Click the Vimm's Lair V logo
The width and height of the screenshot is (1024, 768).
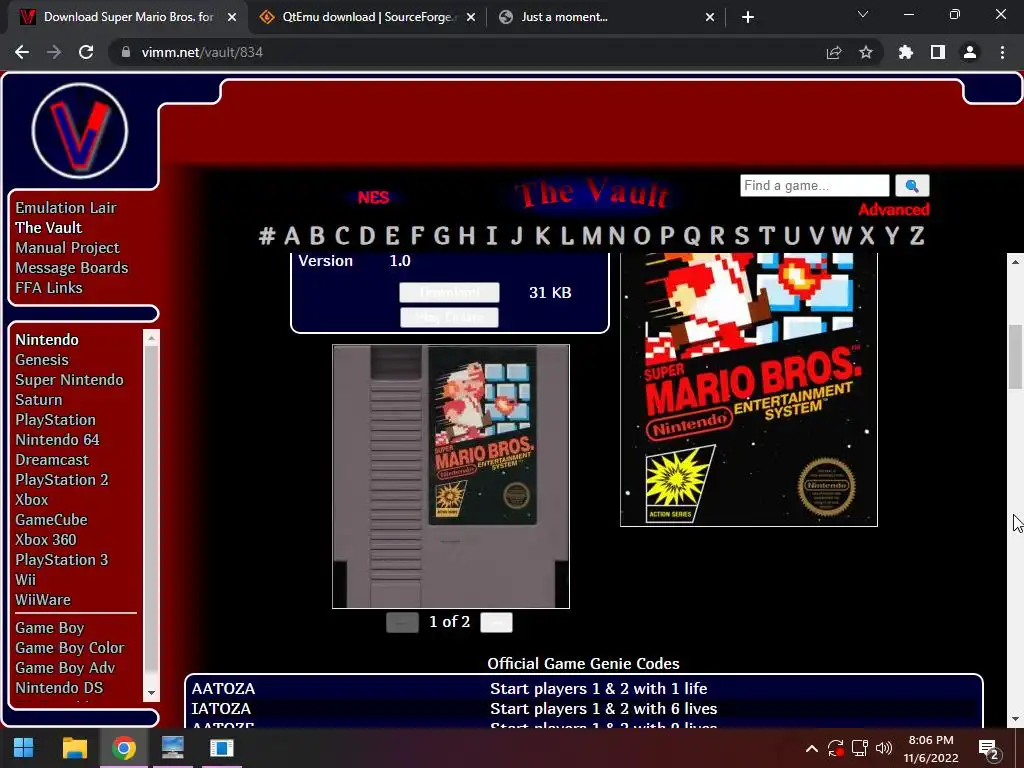[80, 131]
